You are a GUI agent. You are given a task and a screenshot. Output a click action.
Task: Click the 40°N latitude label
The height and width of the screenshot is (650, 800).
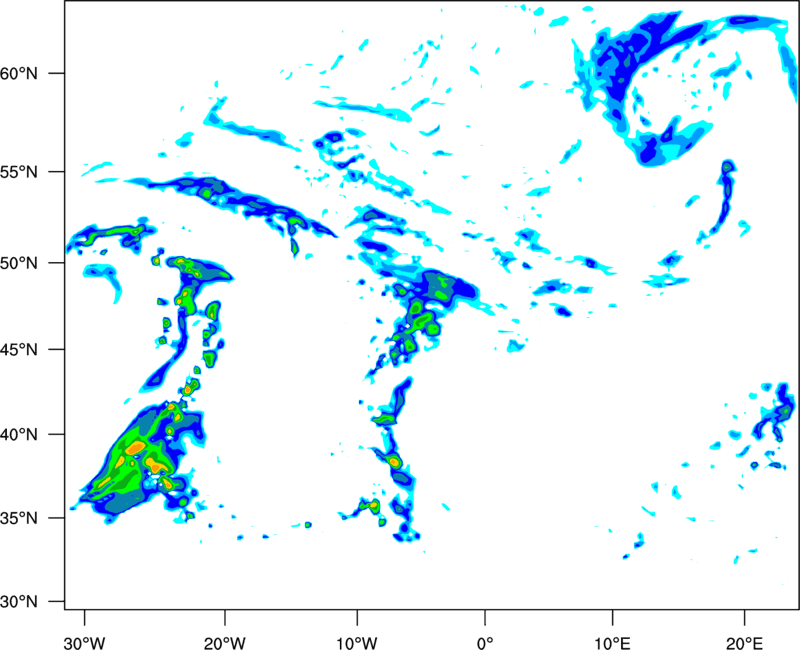[19, 435]
